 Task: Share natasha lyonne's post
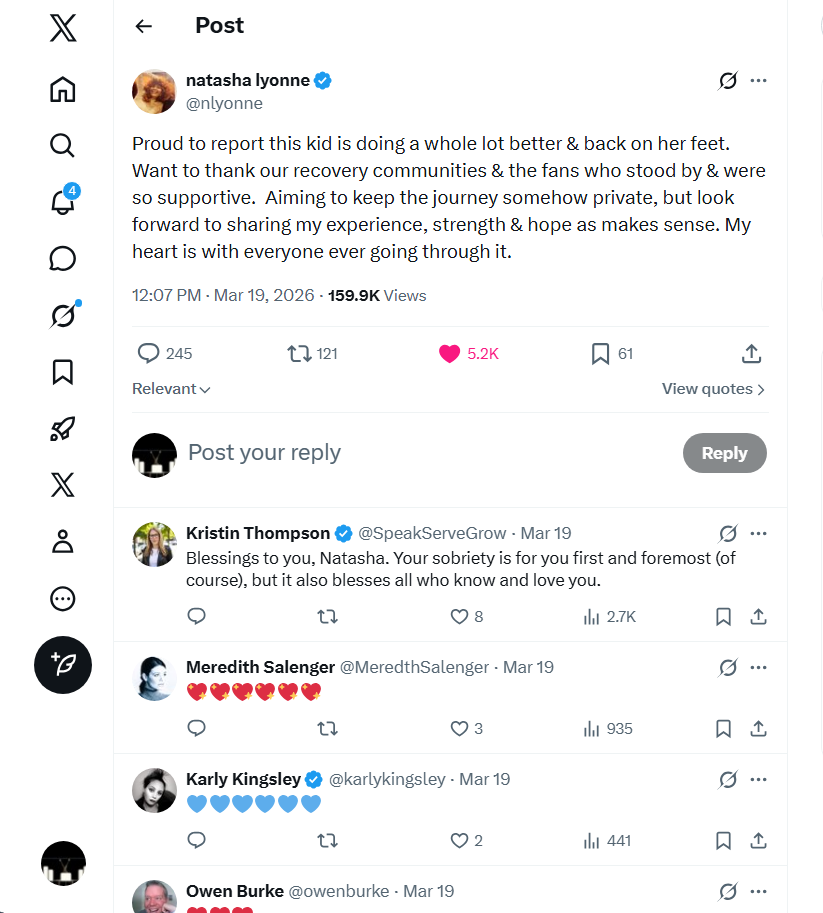pos(752,353)
